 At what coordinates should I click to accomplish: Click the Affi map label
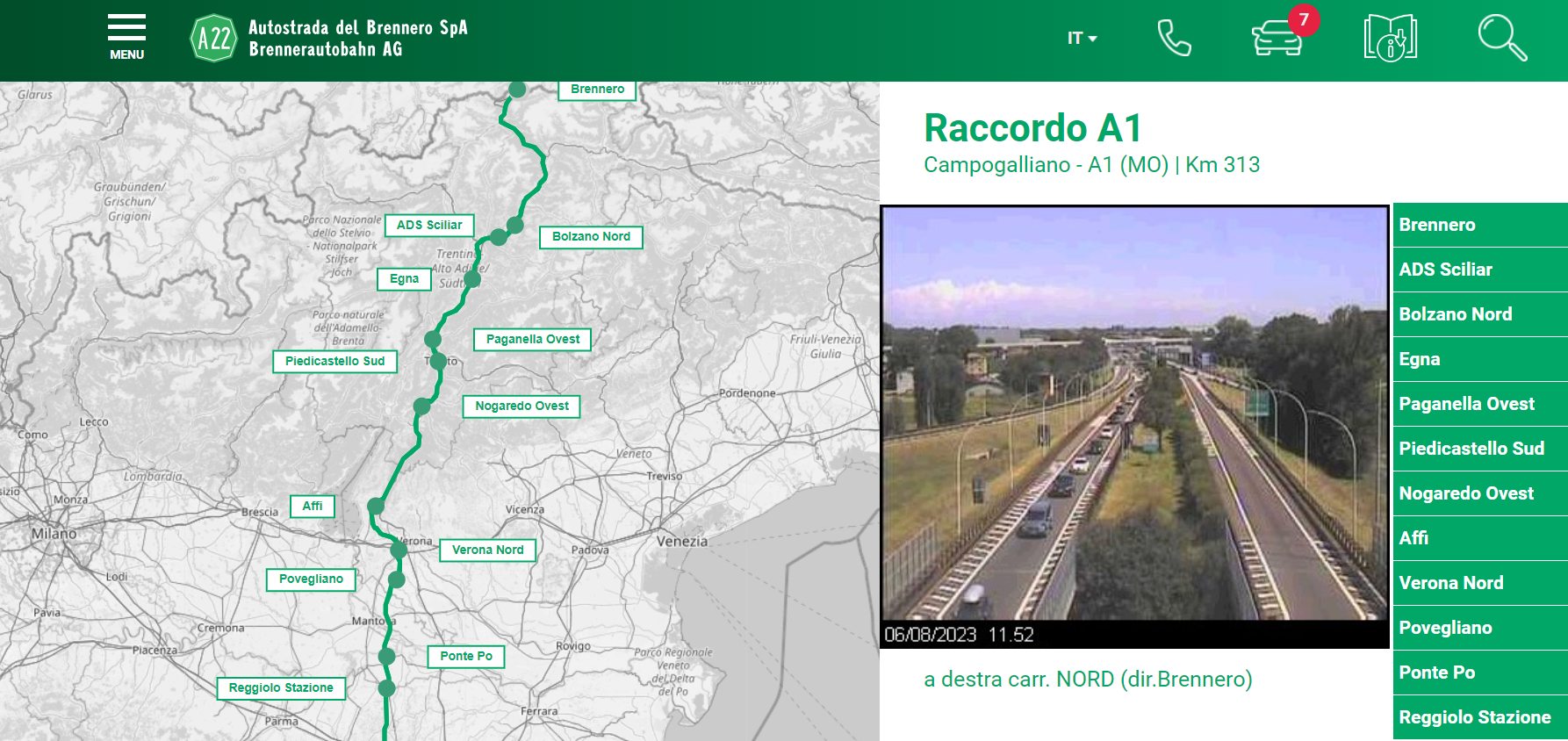tap(313, 506)
